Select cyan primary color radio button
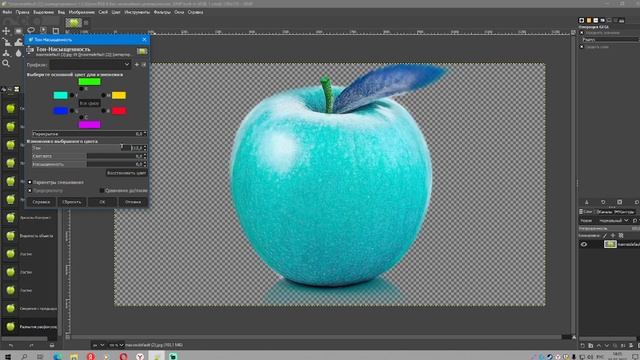This screenshot has width=640, height=360. pyautogui.click(x=72, y=95)
